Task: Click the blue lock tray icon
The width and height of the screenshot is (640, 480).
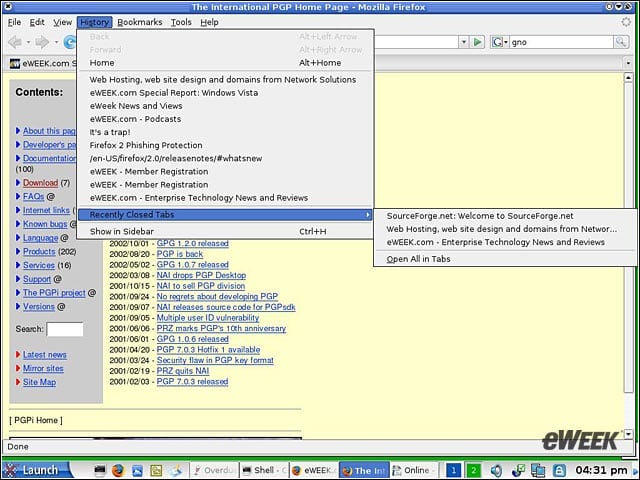Action: point(559,471)
